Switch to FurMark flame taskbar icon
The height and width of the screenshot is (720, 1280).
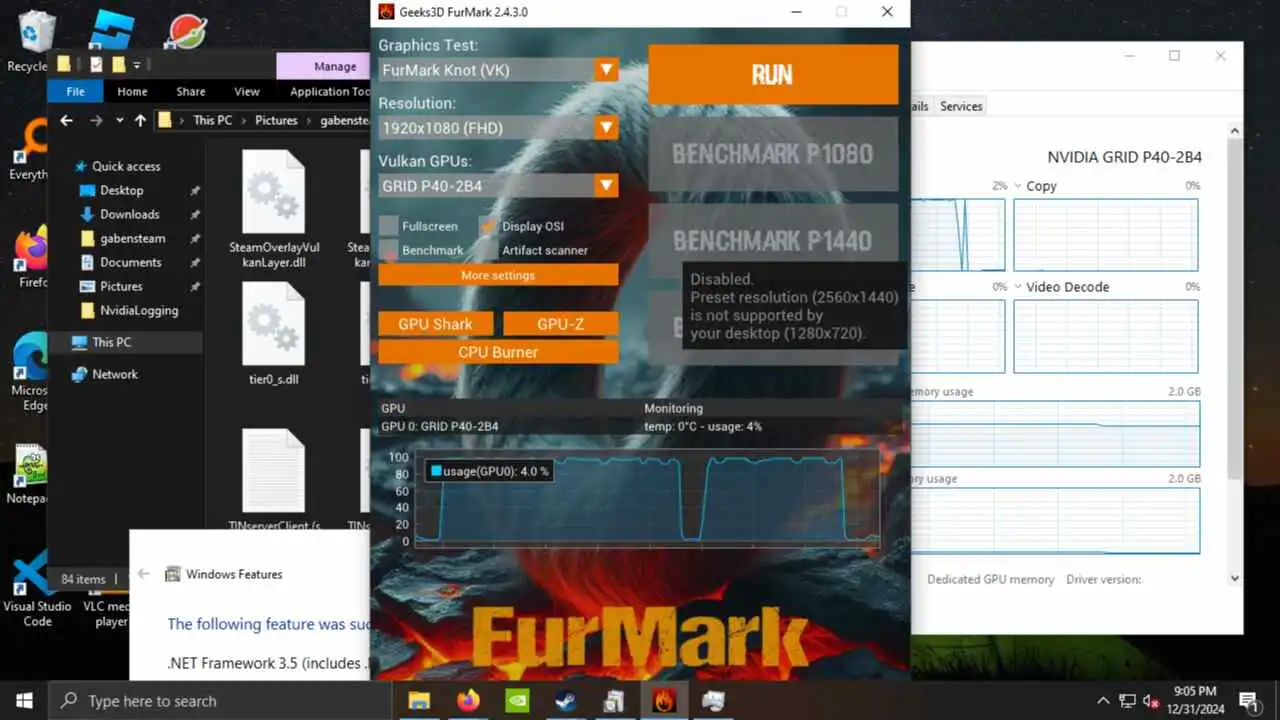tap(664, 701)
